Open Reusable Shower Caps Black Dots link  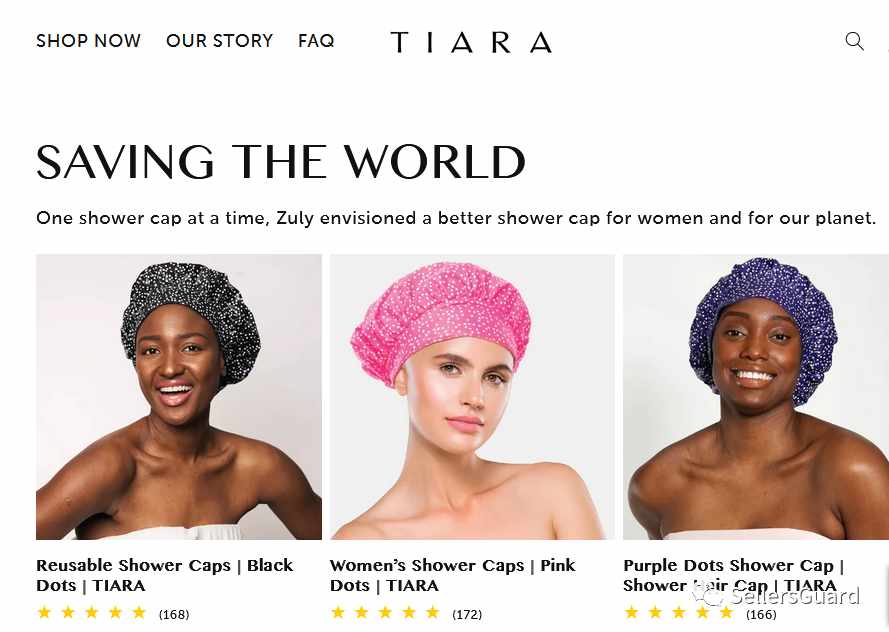click(164, 575)
